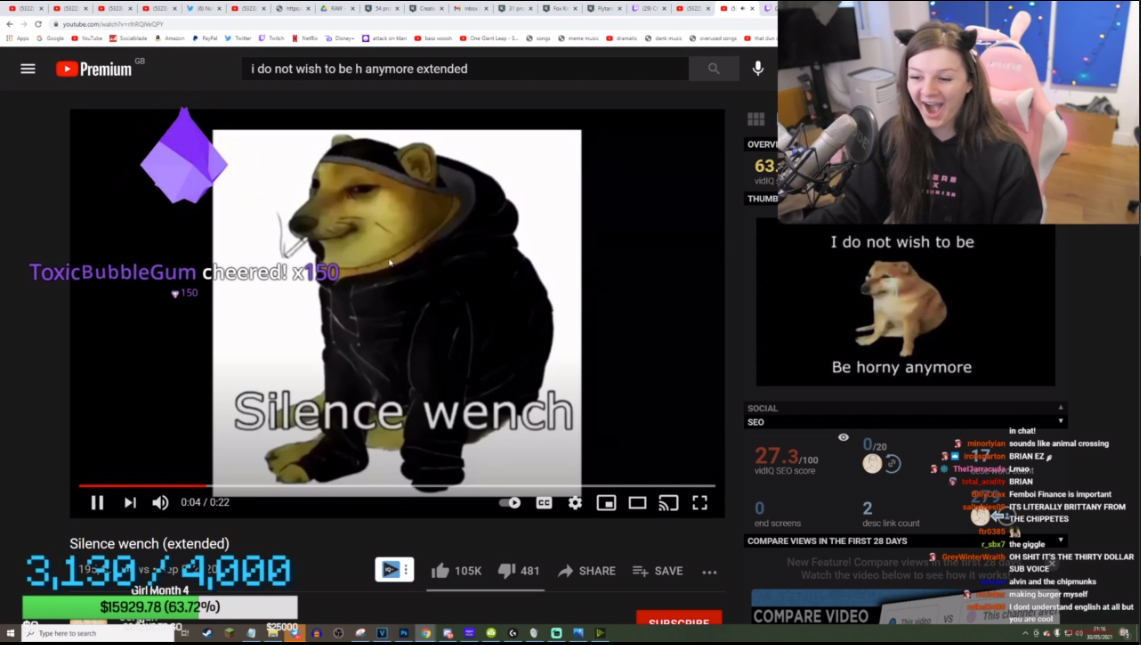Screen dimensions: 1141x645
Task: Seek on the red video progress bar
Action: coord(397,485)
